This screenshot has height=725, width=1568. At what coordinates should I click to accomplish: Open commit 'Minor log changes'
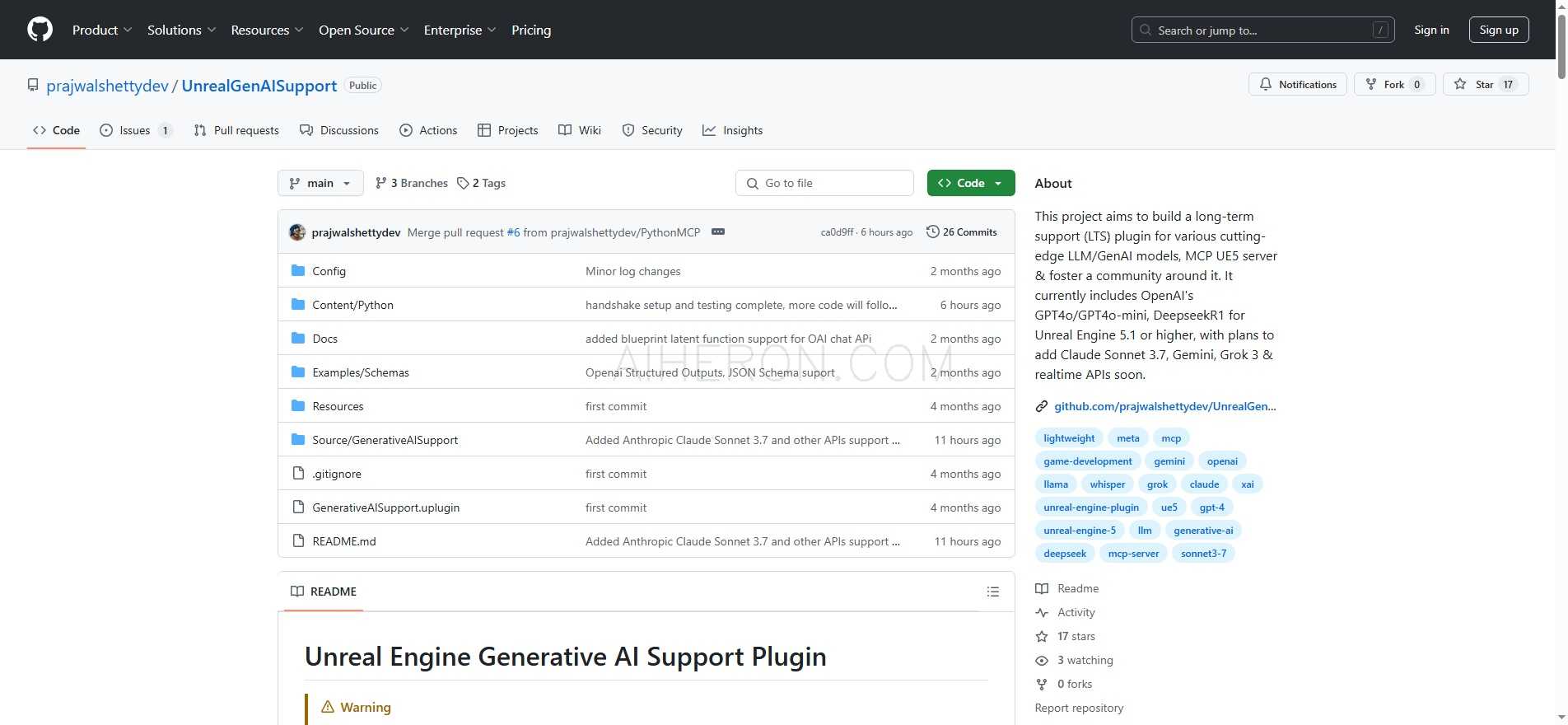pyautogui.click(x=633, y=271)
